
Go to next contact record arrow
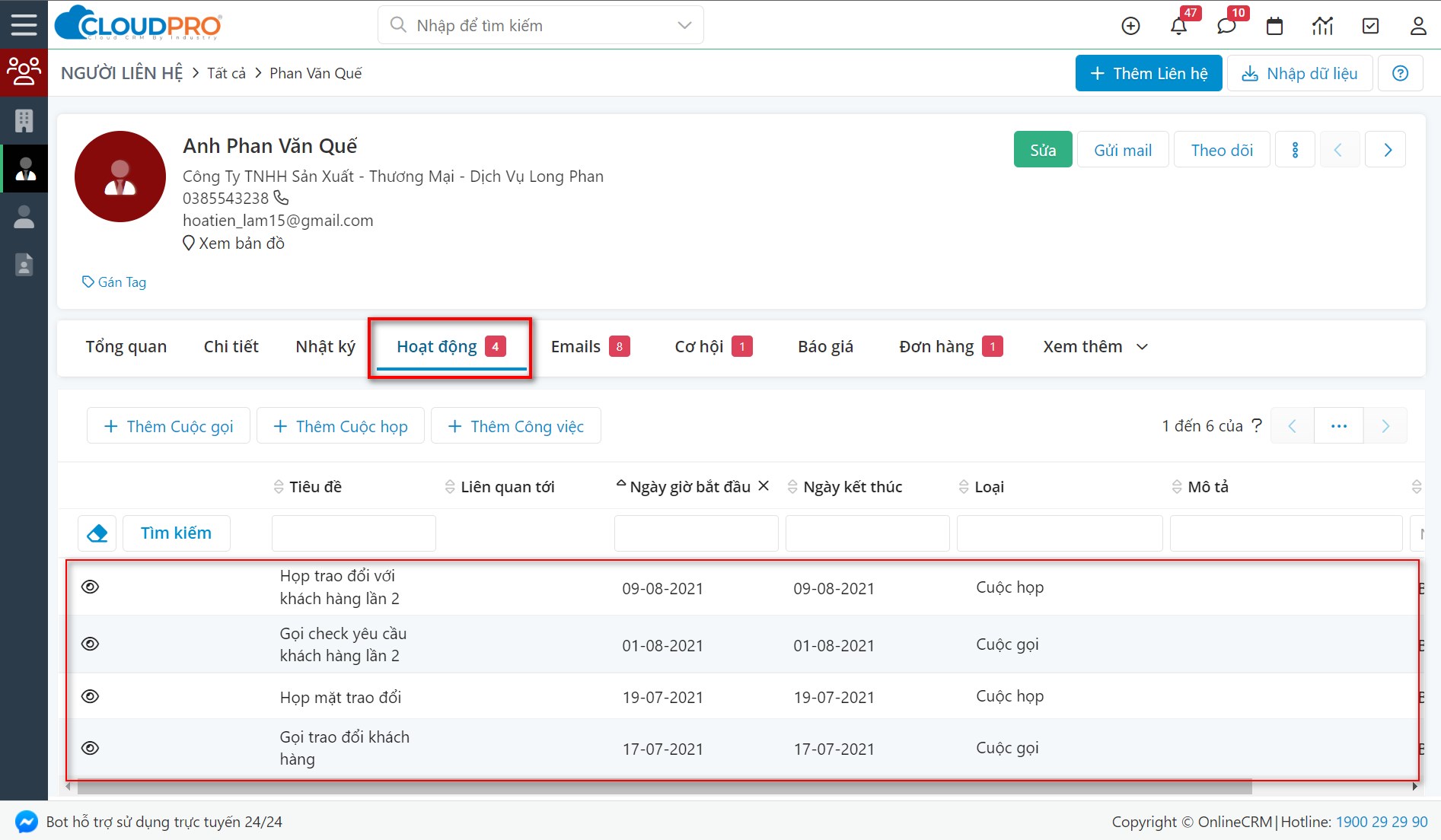click(x=1386, y=150)
